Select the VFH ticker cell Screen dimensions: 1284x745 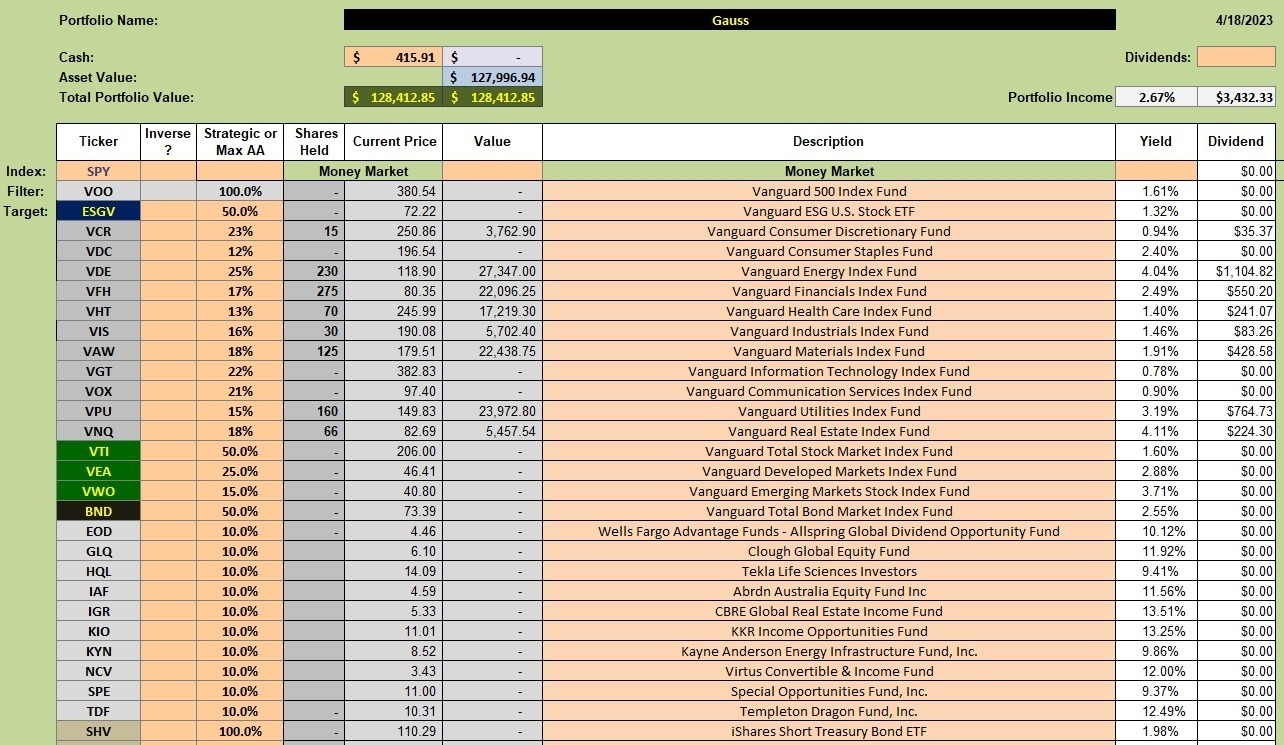(x=98, y=291)
